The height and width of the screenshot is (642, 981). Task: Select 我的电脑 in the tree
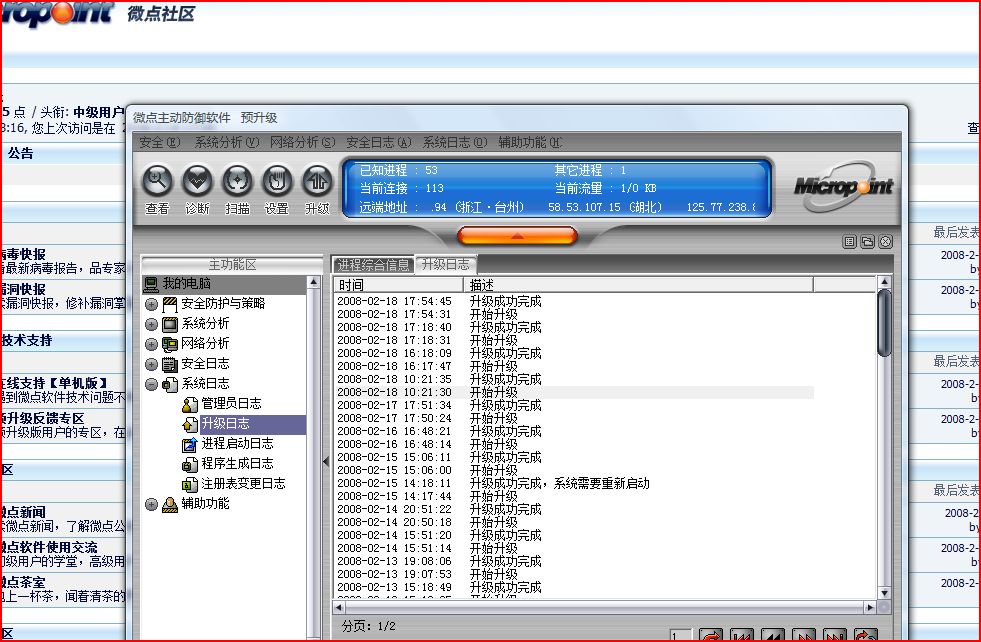tap(186, 283)
